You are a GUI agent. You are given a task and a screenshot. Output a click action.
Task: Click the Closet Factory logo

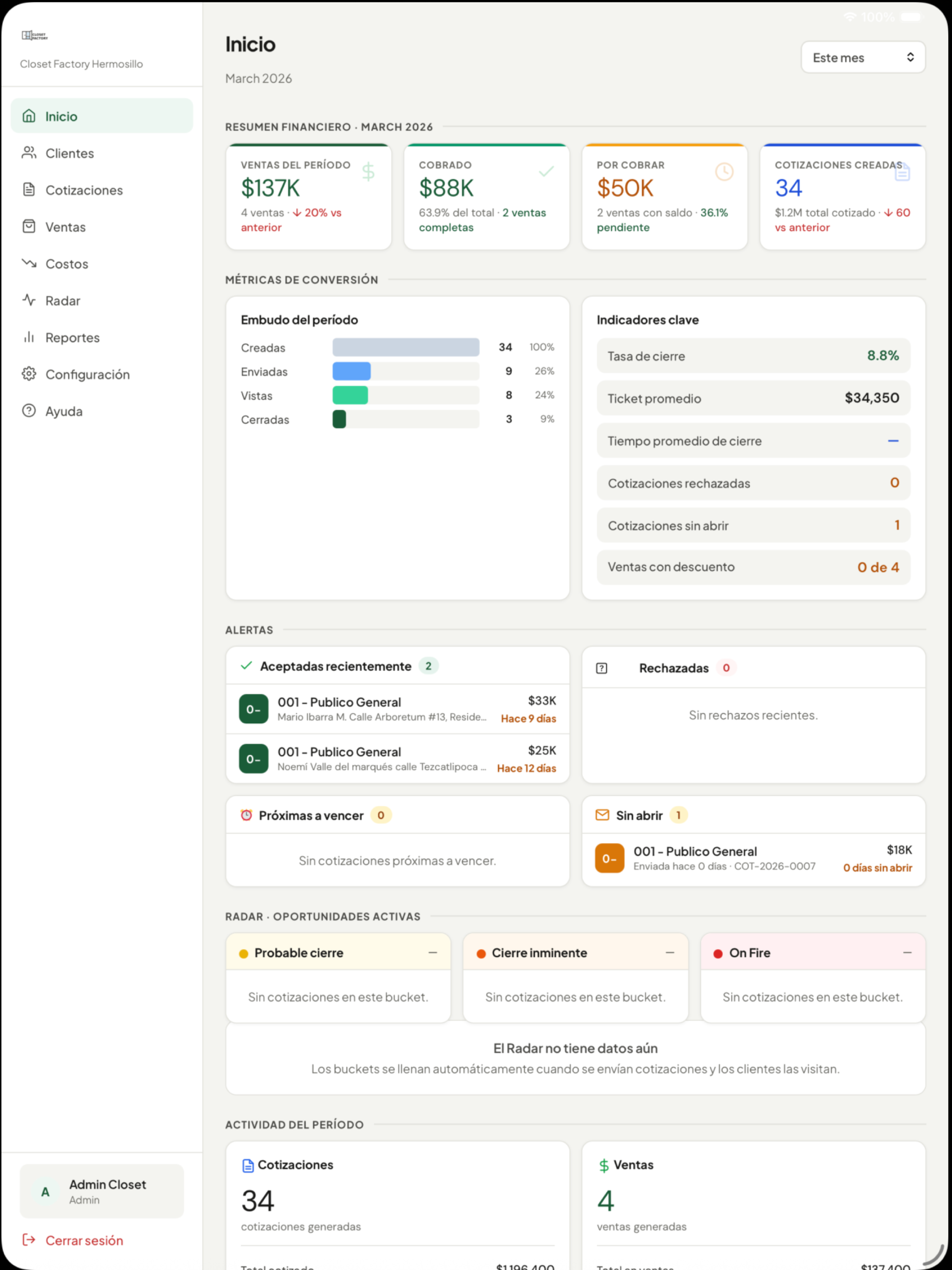tap(34, 36)
